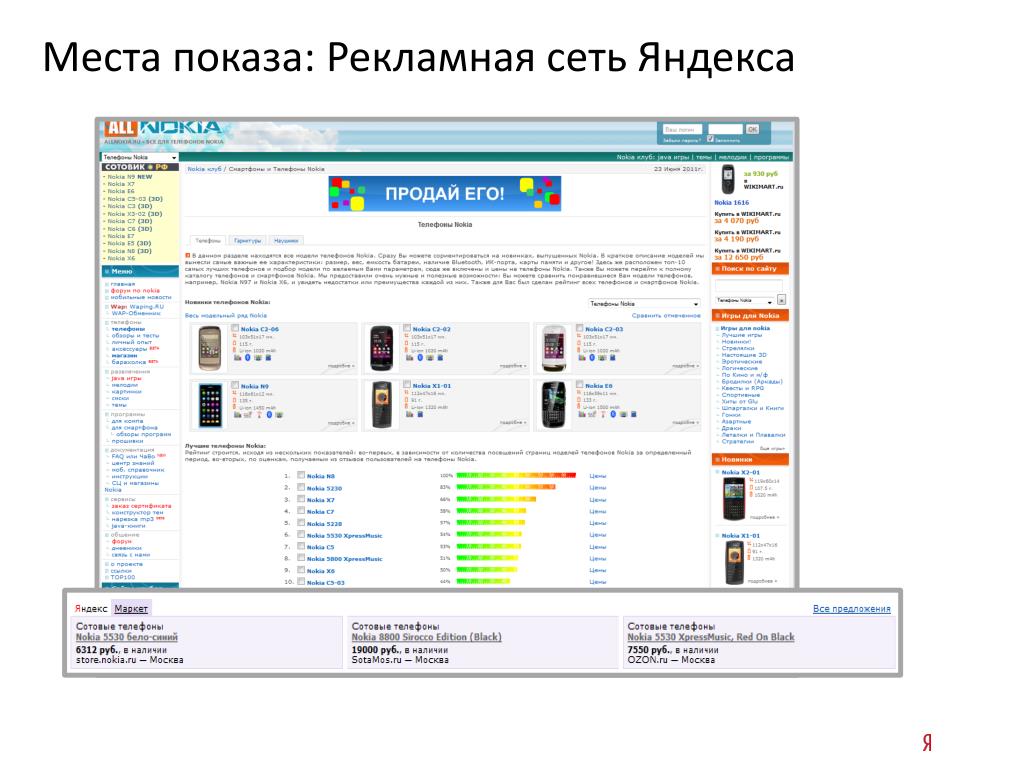Viewport: 1024px width, 768px height.
Task: Tick the Nokia C2-06 compare checkbox
Action: [x=235, y=328]
